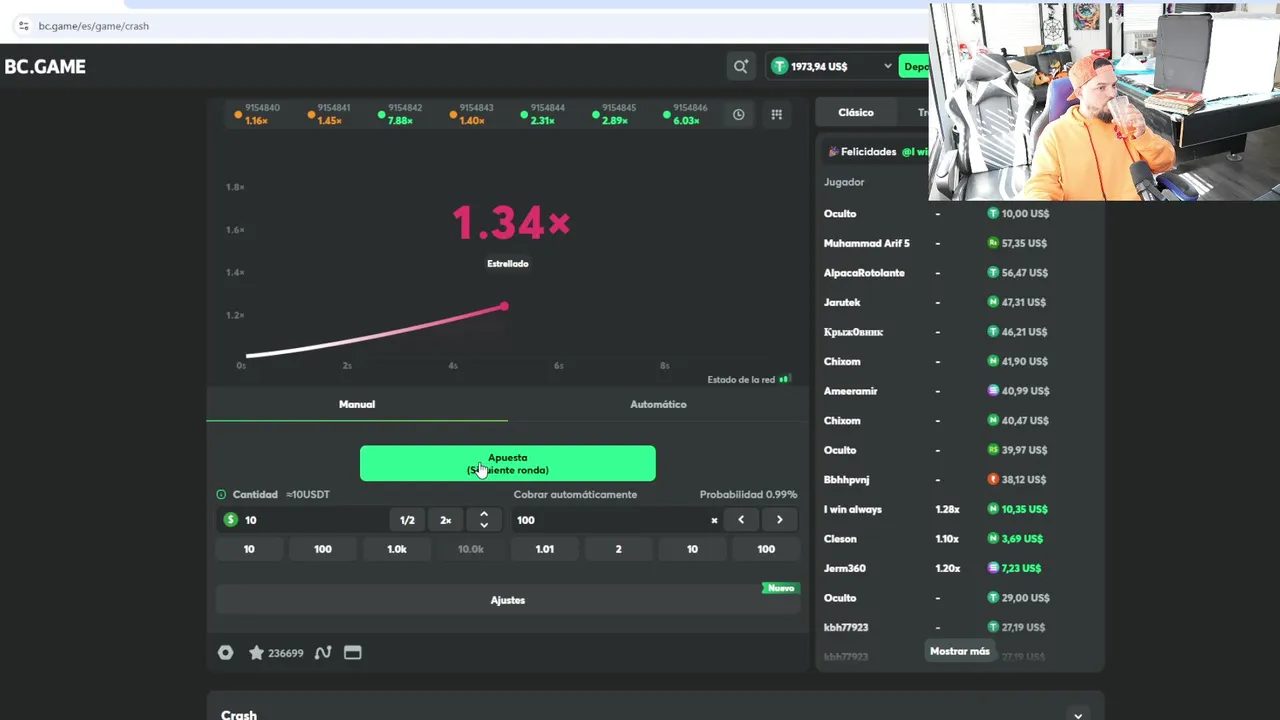This screenshot has height=720, width=1280.
Task: Click player name Muhammad Arif 5
Action: coord(867,243)
